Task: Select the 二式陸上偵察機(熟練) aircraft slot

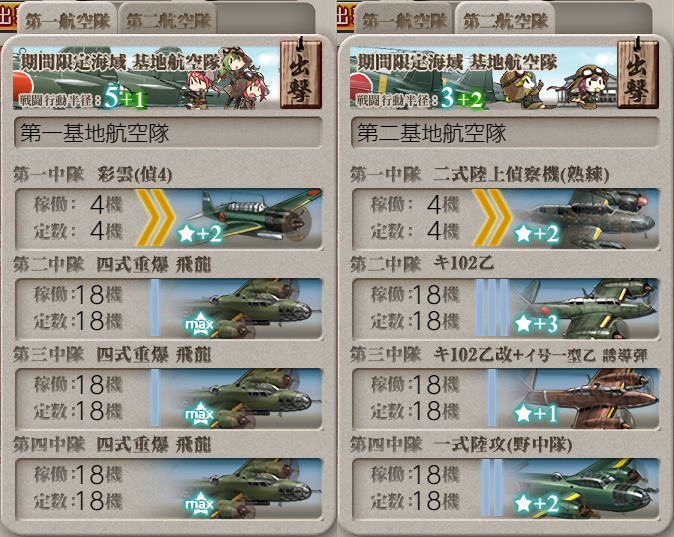Action: [506, 218]
